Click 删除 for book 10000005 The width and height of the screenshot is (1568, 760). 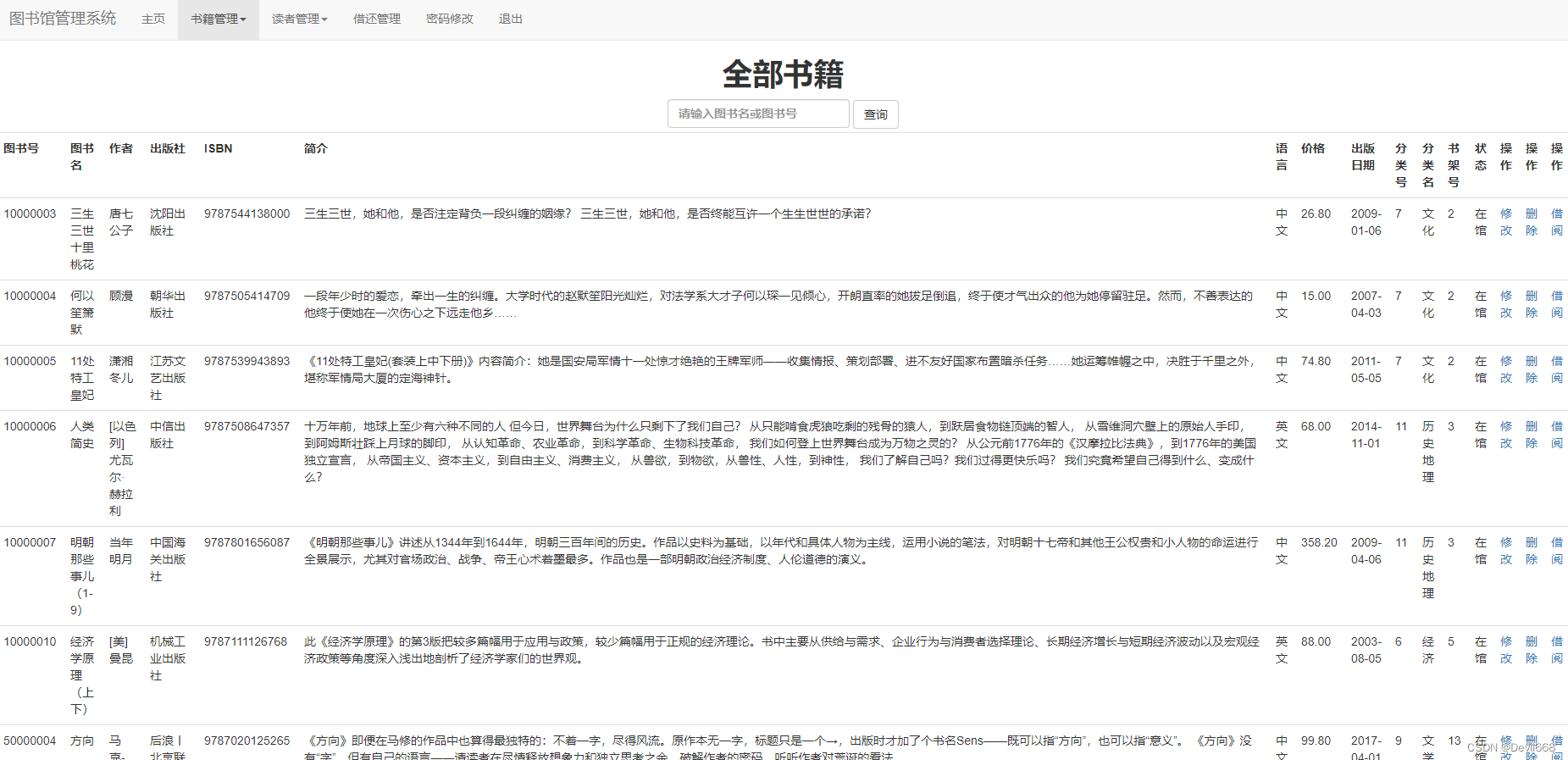1532,369
